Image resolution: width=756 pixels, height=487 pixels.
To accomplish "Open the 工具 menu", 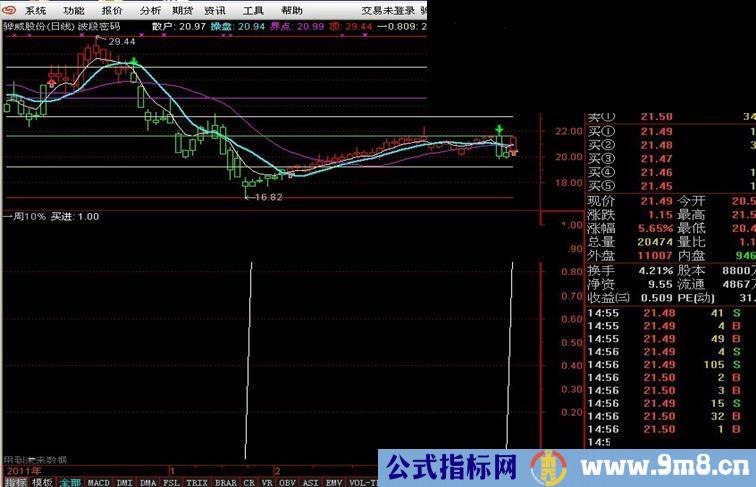I will coord(253,9).
